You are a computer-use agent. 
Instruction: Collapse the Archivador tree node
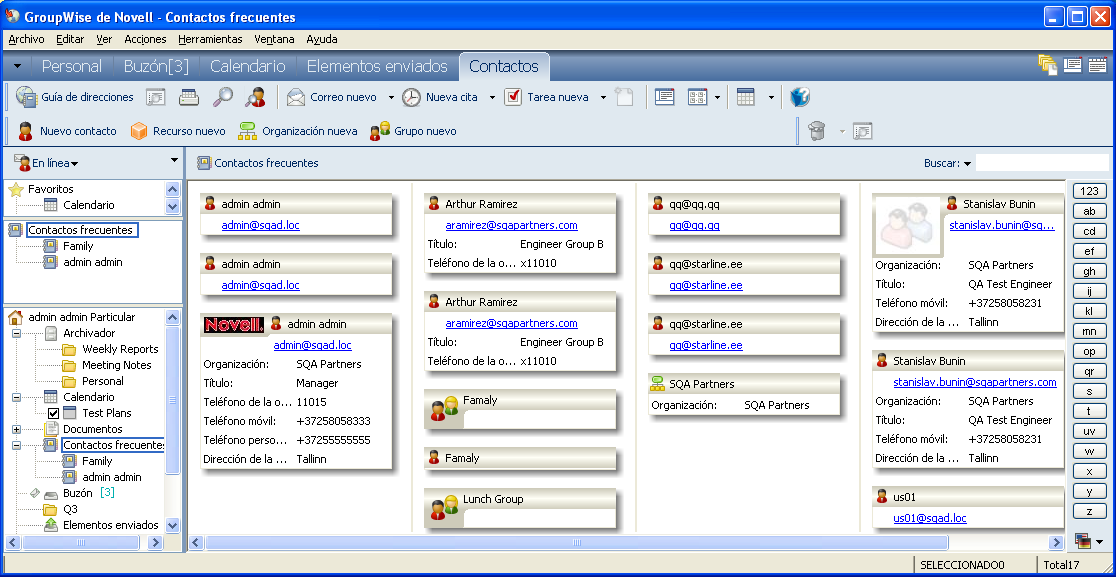click(16, 333)
